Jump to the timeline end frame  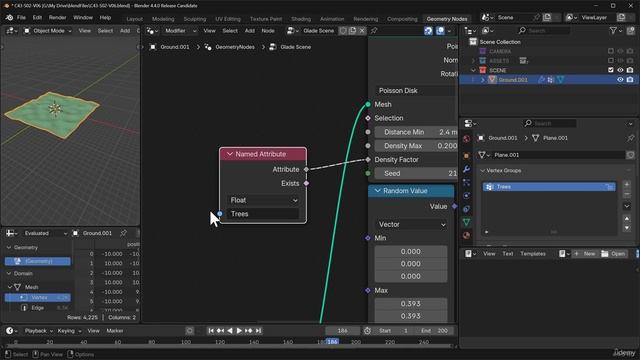[x=258, y=331]
